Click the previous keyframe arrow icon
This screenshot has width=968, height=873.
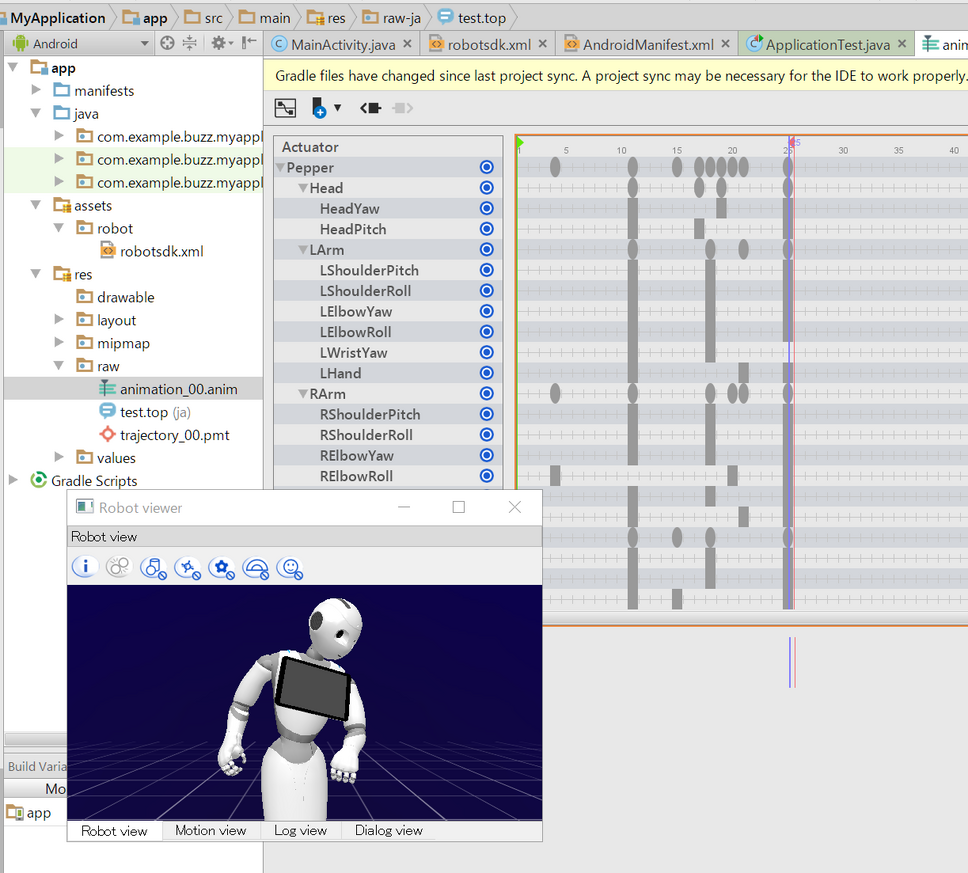[370, 108]
